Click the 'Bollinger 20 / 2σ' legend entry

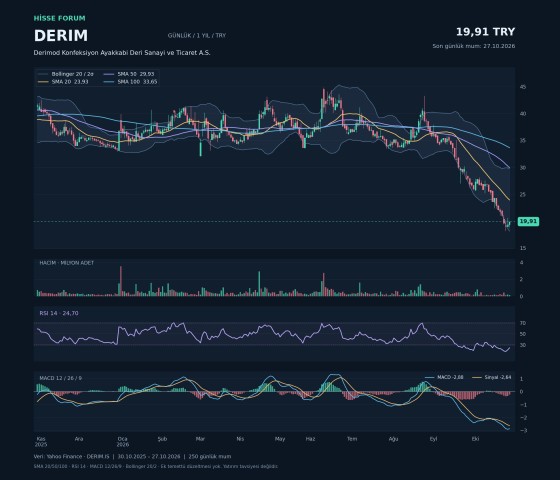coord(66,74)
